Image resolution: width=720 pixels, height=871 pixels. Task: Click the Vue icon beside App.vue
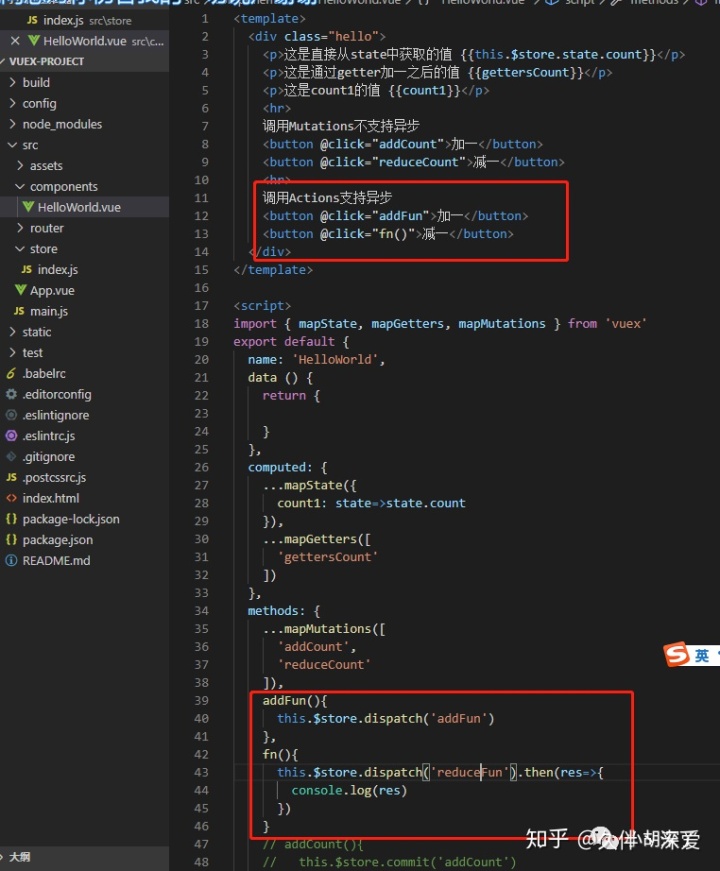click(x=21, y=290)
